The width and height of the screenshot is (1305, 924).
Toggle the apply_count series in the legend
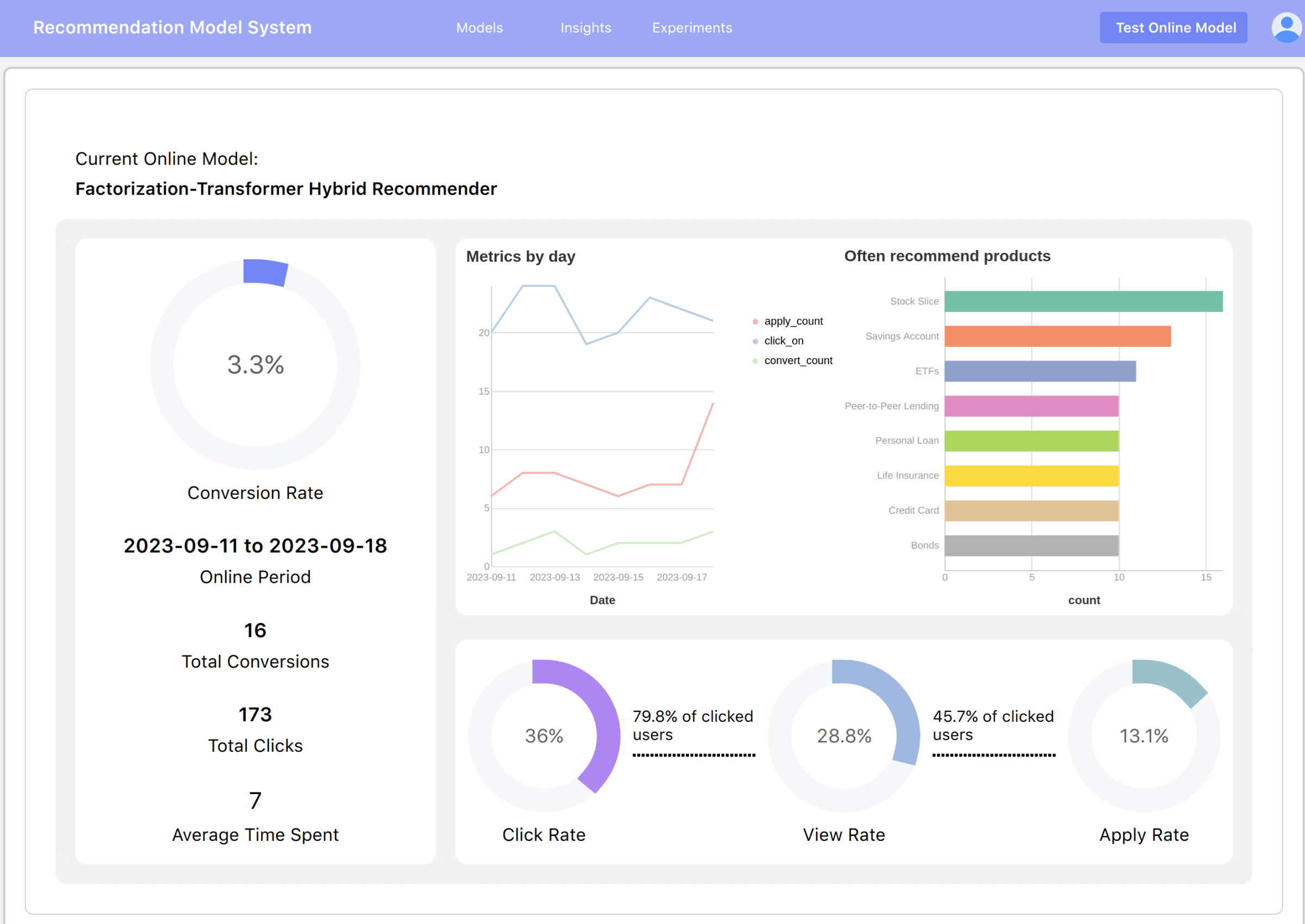[x=793, y=320]
